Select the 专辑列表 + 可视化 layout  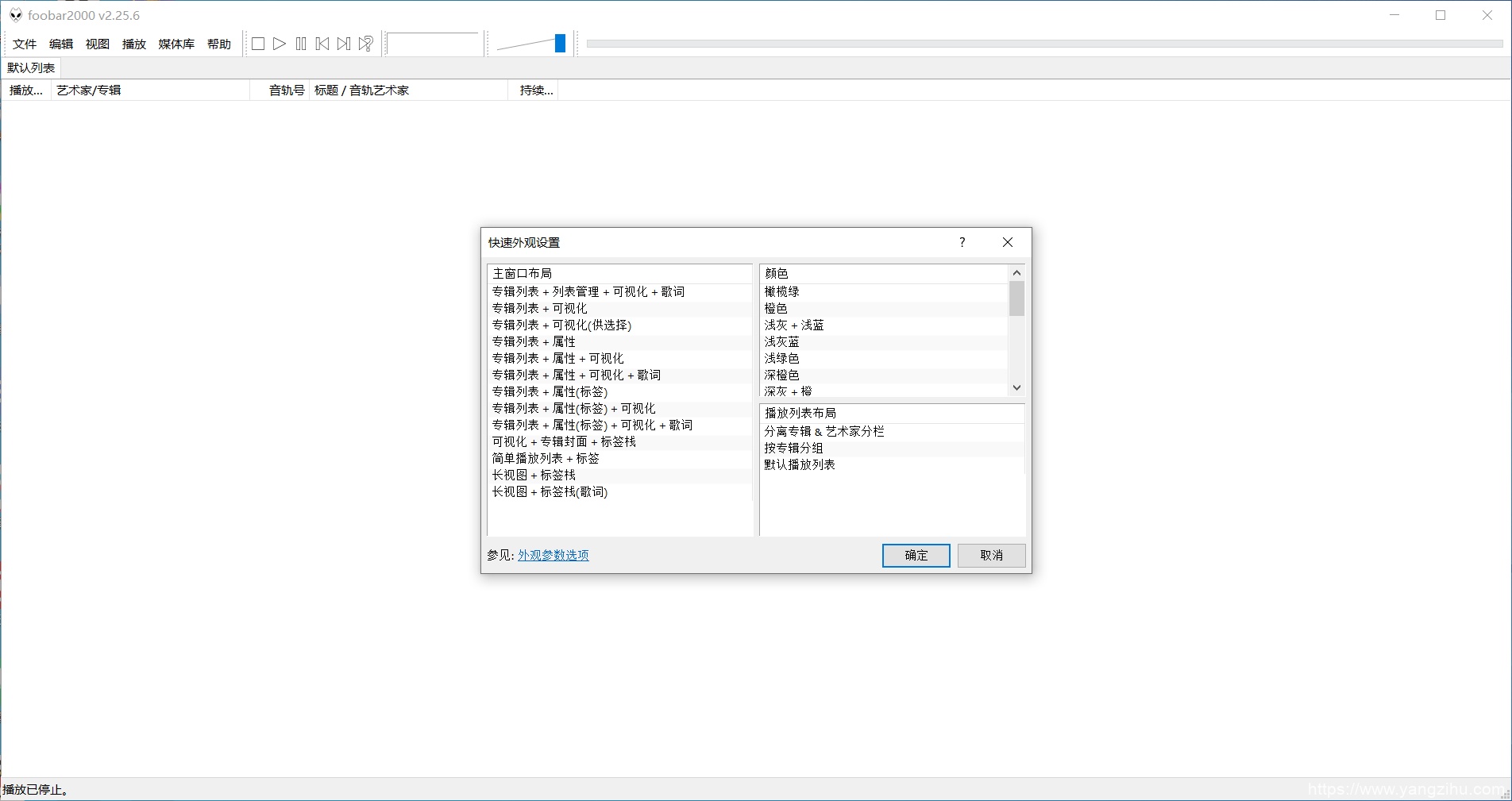pyautogui.click(x=539, y=308)
